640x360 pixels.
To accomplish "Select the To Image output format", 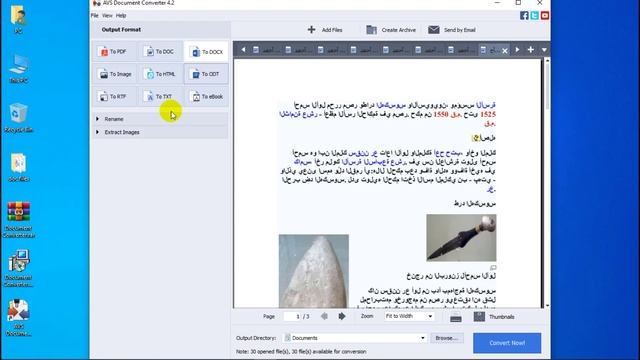I will point(114,74).
